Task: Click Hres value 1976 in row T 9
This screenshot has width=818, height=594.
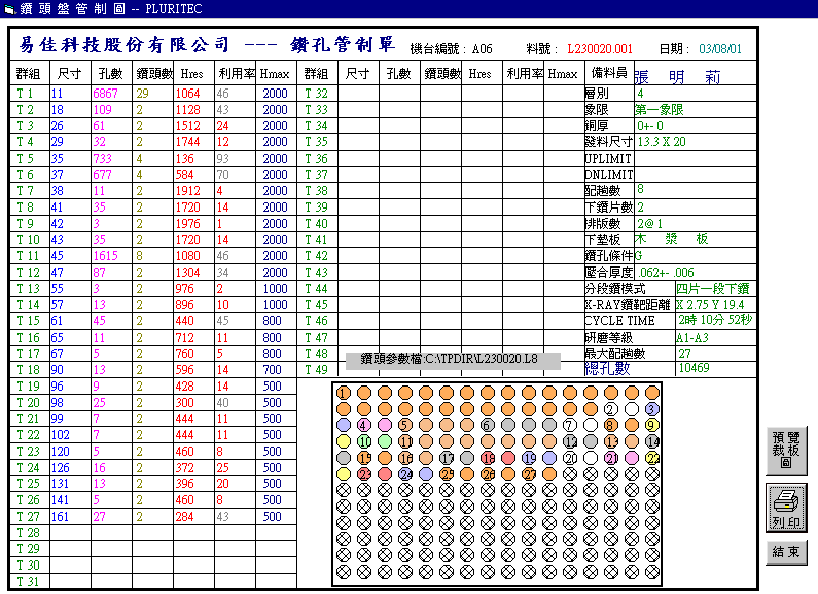Action: pos(188,223)
